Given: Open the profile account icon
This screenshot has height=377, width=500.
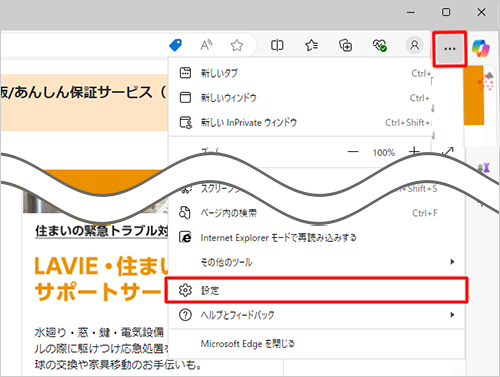Looking at the screenshot, I should click(414, 45).
